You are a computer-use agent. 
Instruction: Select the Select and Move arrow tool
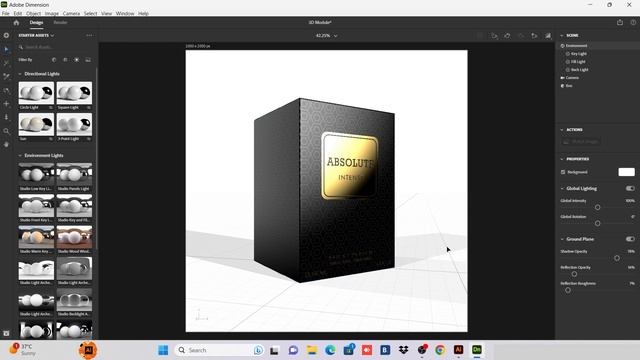6,49
